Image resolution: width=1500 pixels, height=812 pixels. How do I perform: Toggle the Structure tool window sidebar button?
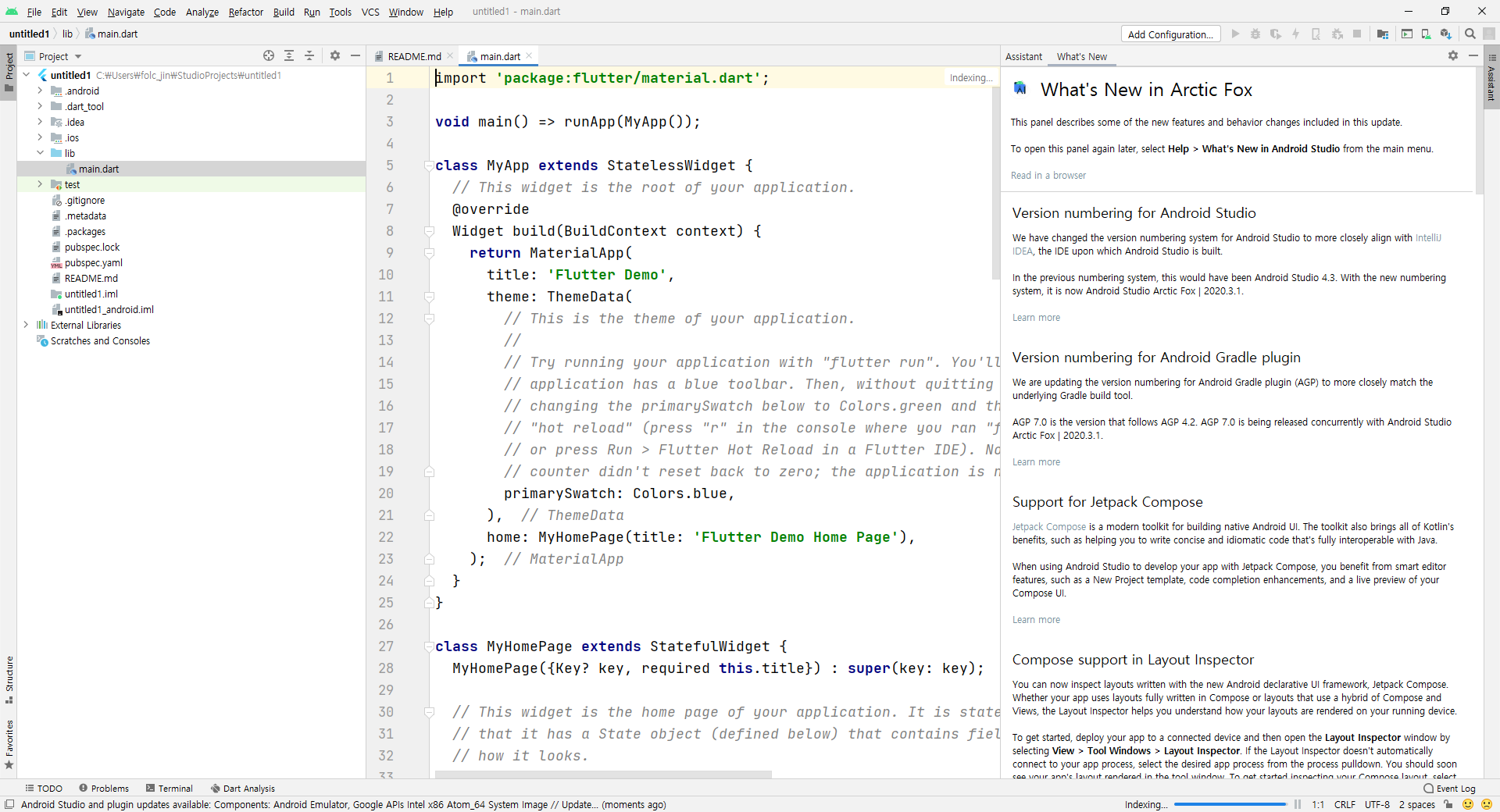pyautogui.click(x=9, y=679)
